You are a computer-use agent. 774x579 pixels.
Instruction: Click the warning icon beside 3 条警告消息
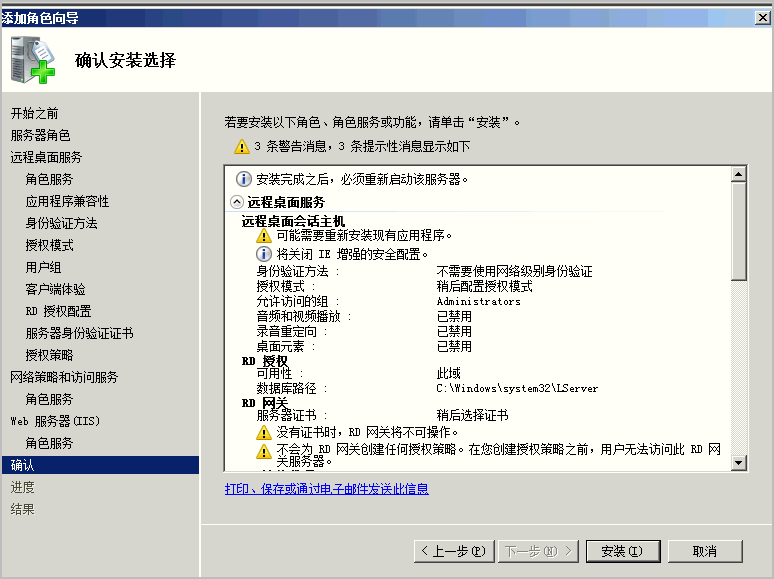[x=241, y=147]
